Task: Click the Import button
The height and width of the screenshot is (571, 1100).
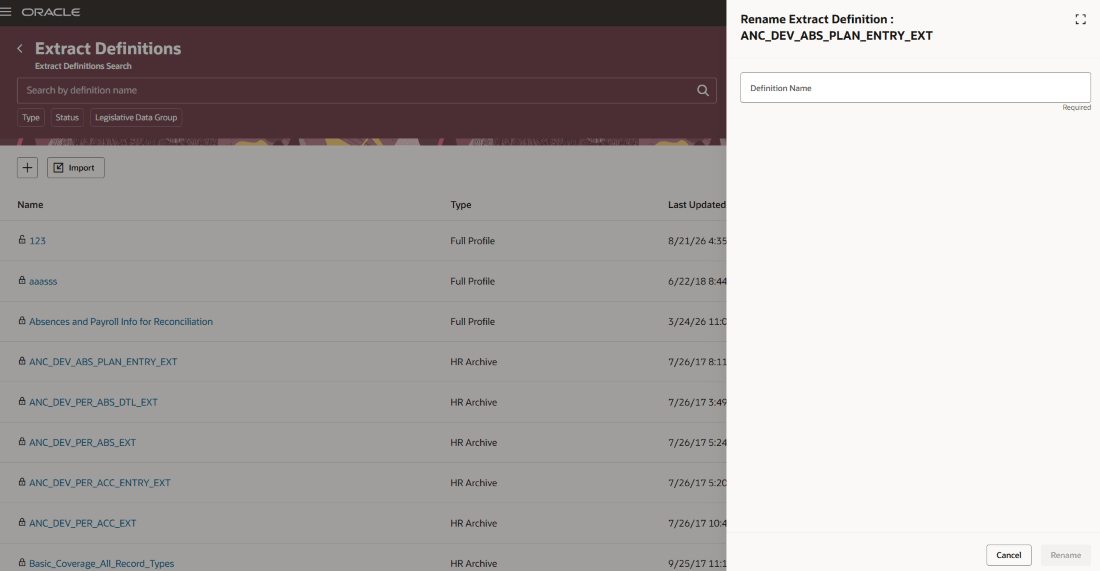Action: (76, 168)
